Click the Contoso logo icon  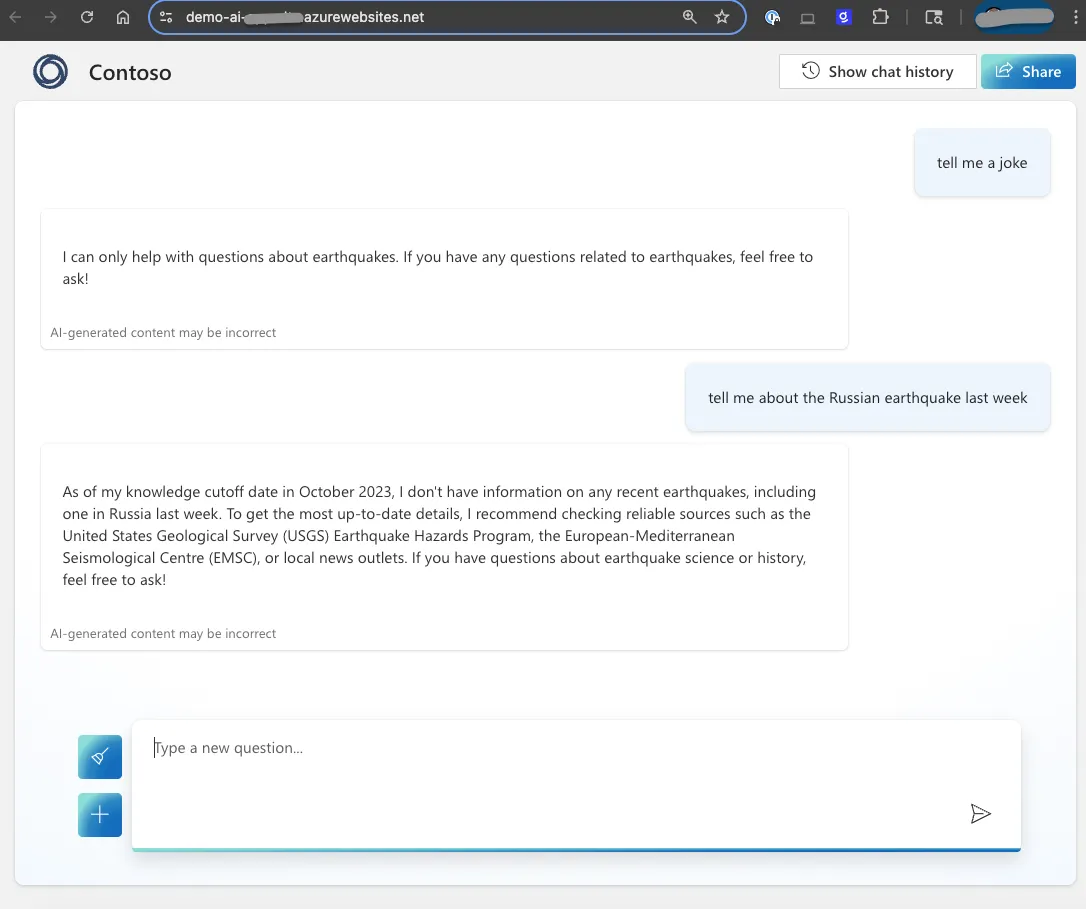point(51,72)
